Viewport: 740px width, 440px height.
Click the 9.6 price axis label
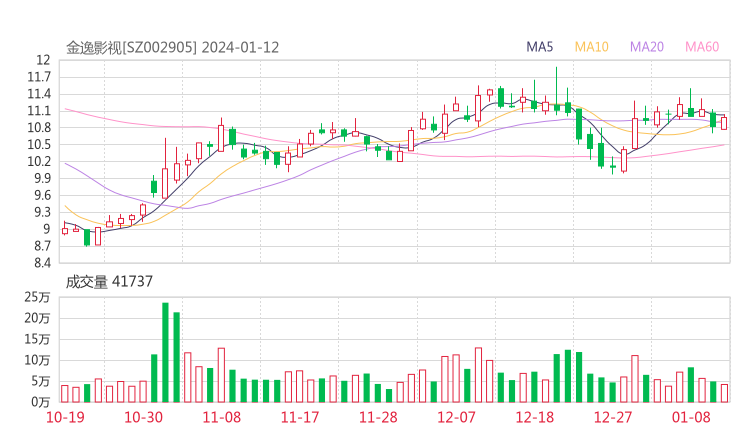(42, 195)
